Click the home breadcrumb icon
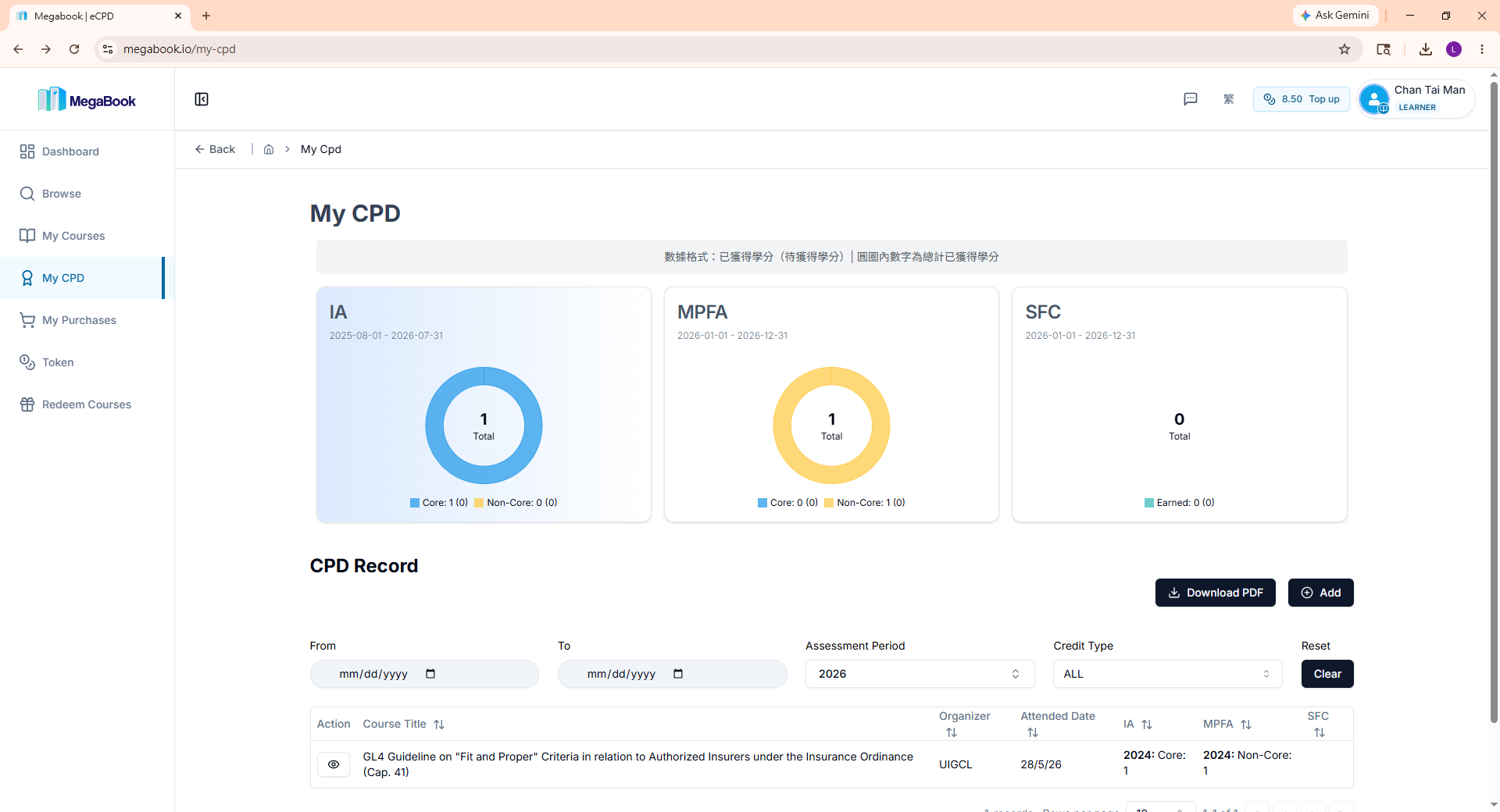 tap(269, 149)
